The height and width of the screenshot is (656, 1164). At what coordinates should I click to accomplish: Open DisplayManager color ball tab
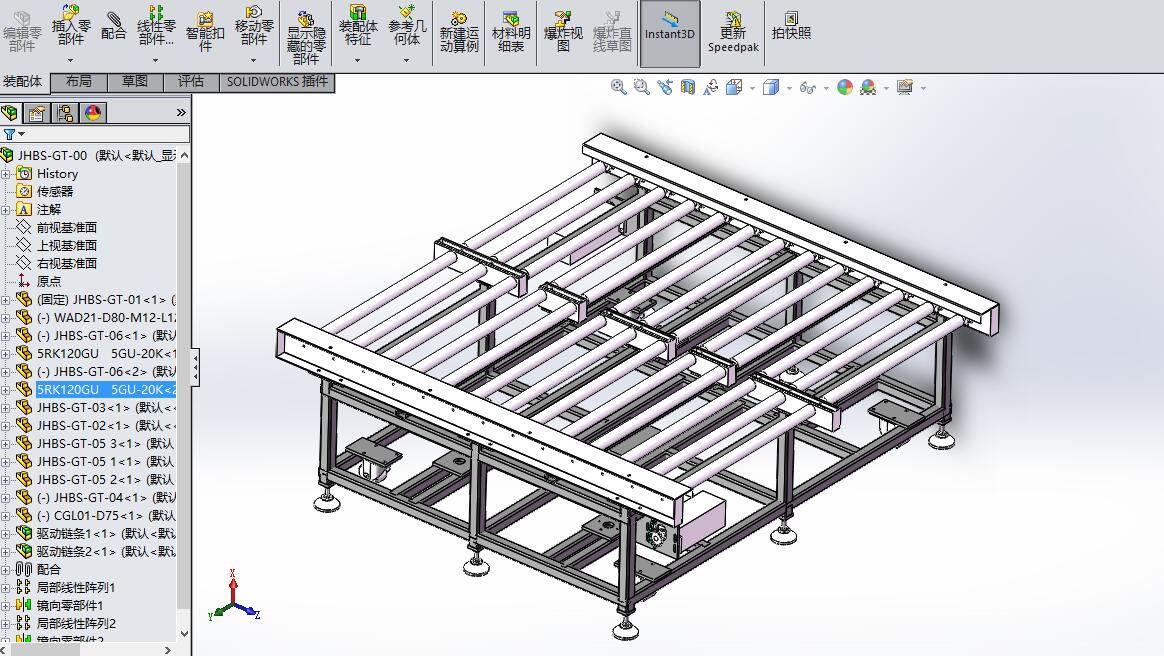[93, 113]
